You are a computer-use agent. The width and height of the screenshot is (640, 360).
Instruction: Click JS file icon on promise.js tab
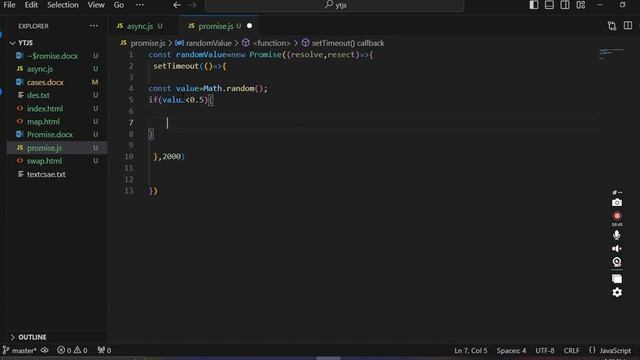[x=191, y=26]
